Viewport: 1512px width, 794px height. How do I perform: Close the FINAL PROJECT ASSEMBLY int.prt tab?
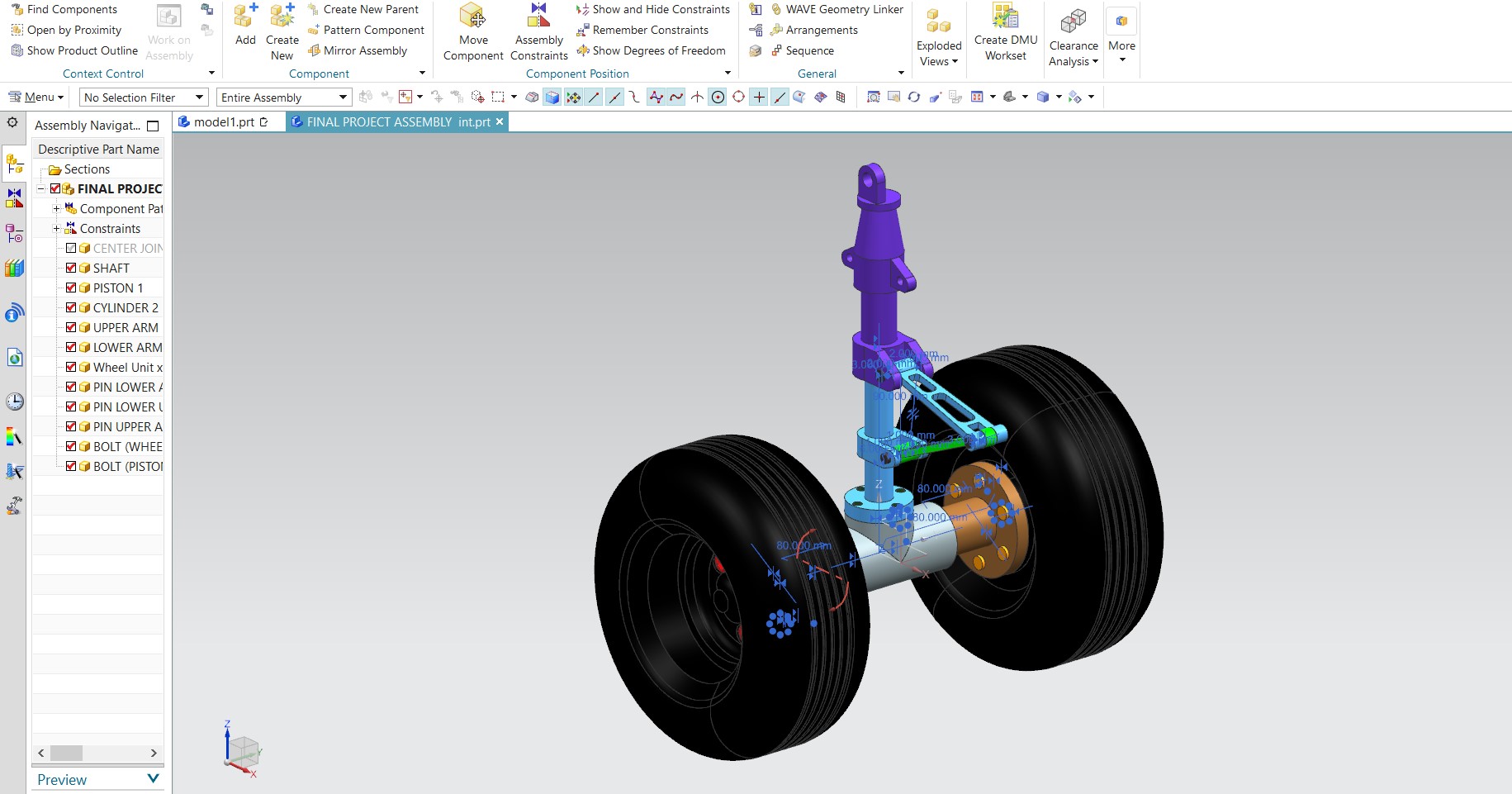500,121
